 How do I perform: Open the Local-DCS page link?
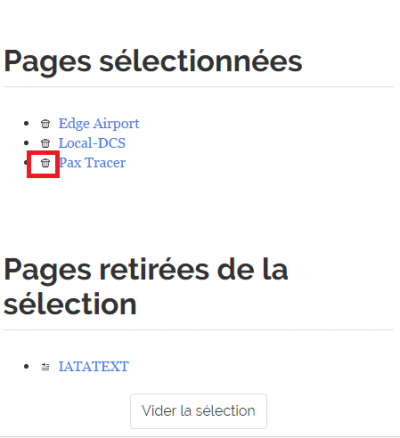pos(92,143)
